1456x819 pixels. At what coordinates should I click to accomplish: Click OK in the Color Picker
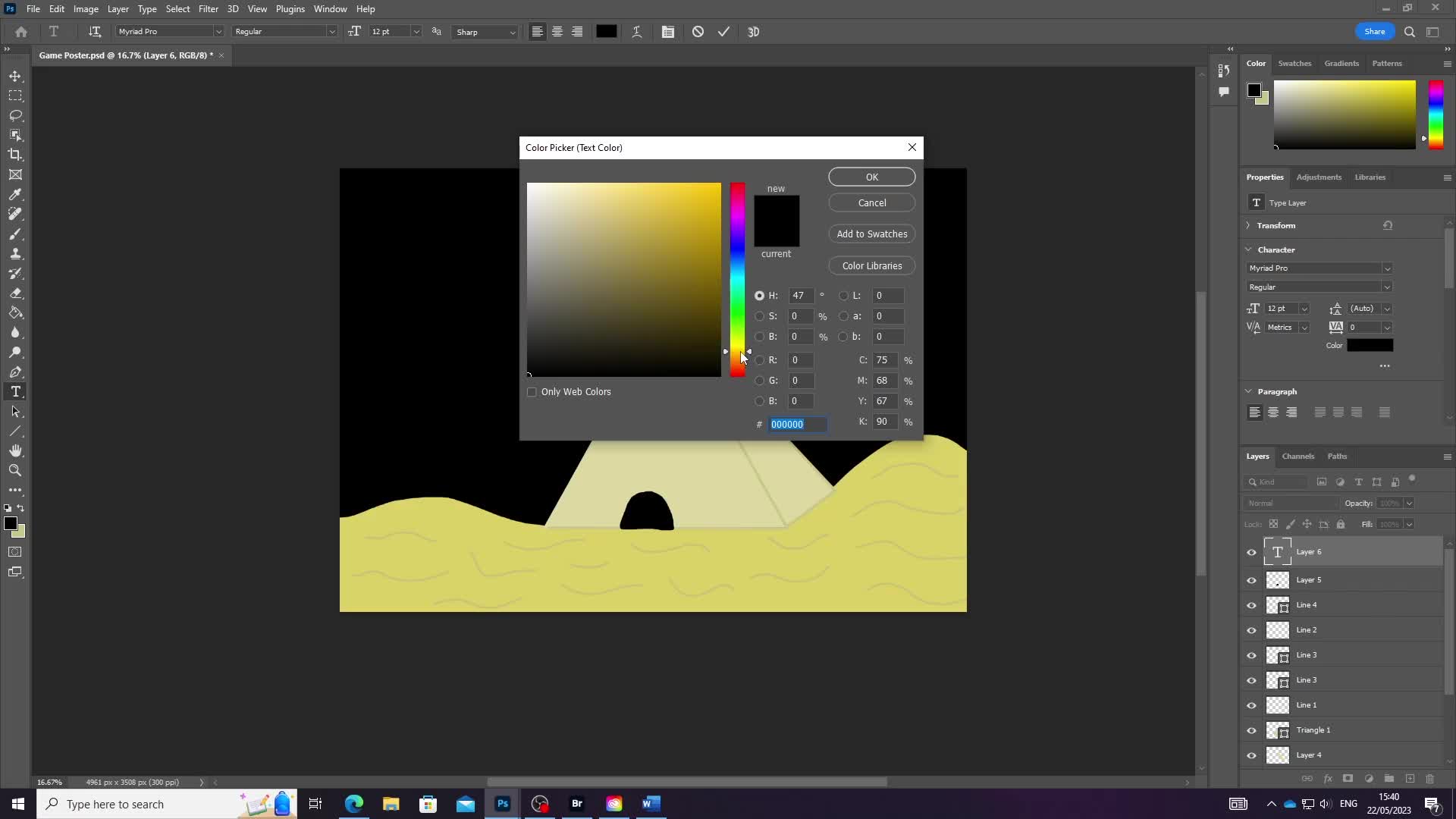872,177
